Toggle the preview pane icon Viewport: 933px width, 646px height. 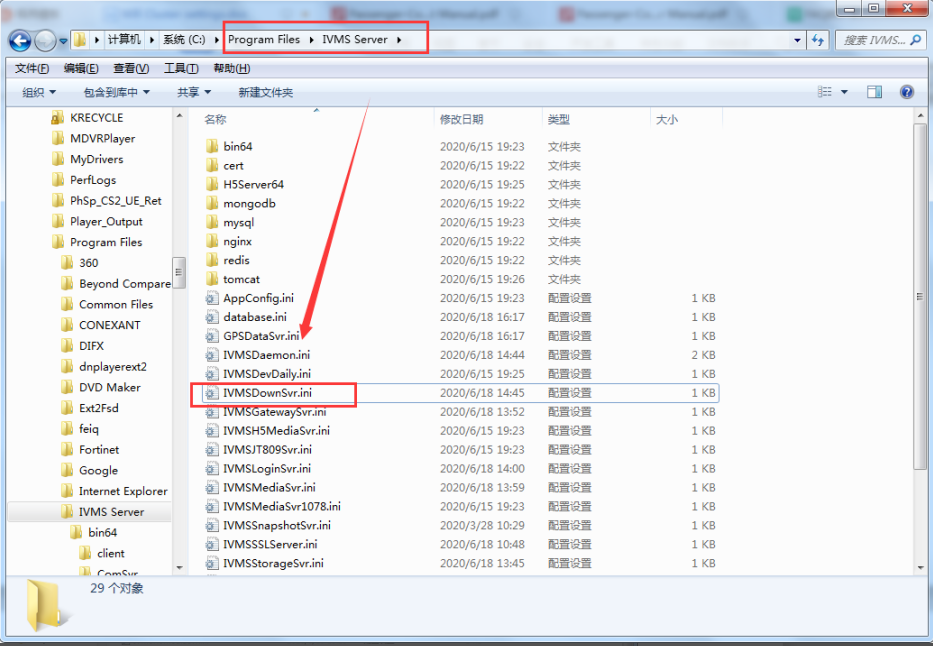[x=874, y=92]
